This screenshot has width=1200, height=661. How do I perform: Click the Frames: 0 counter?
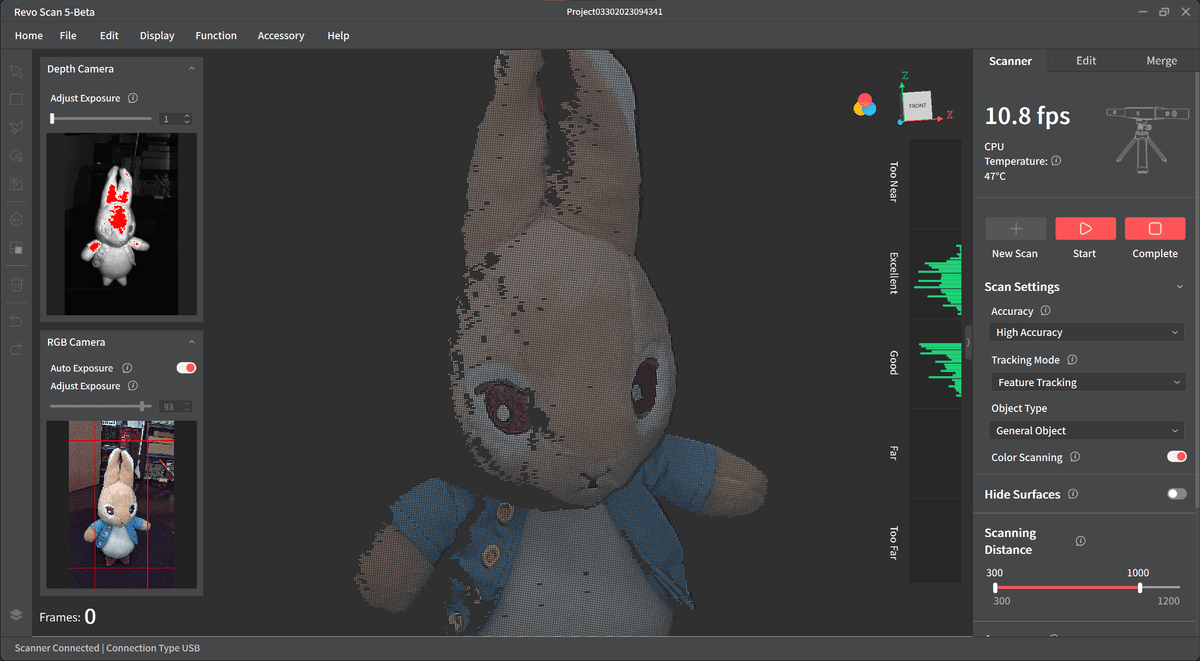(68, 617)
